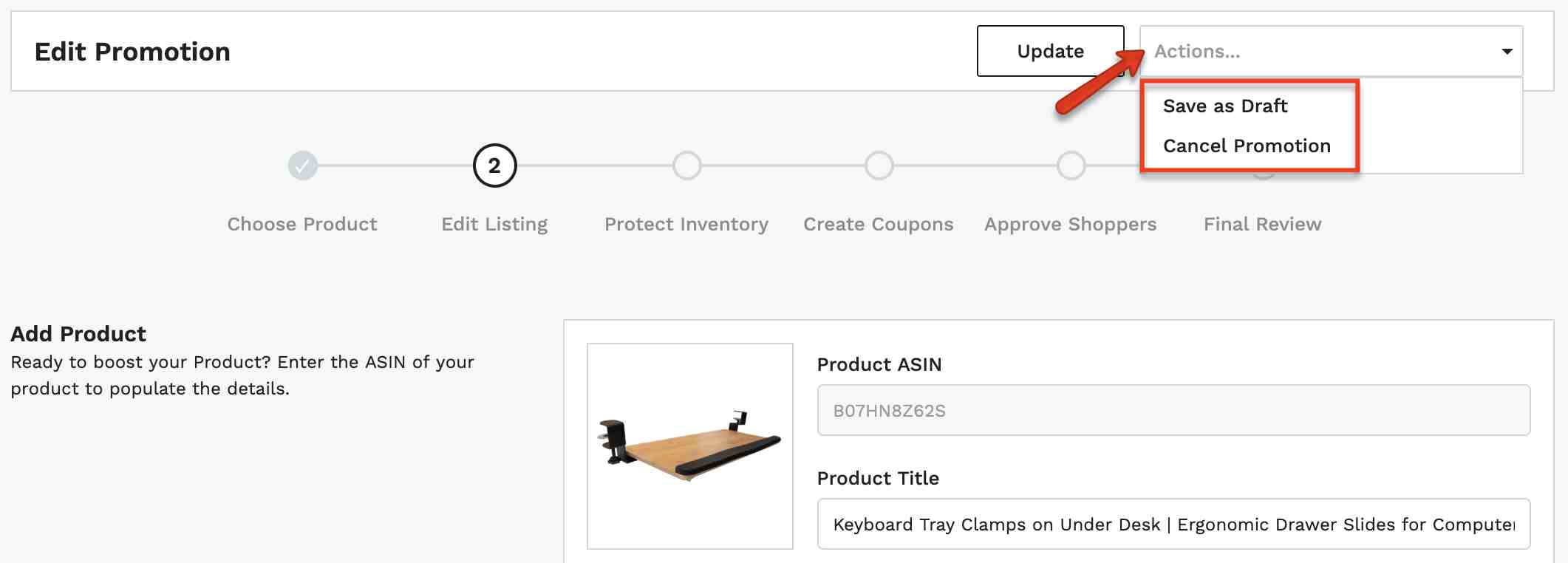This screenshot has height=563, width=1568.
Task: Select Save as Draft option
Action: tap(1225, 106)
